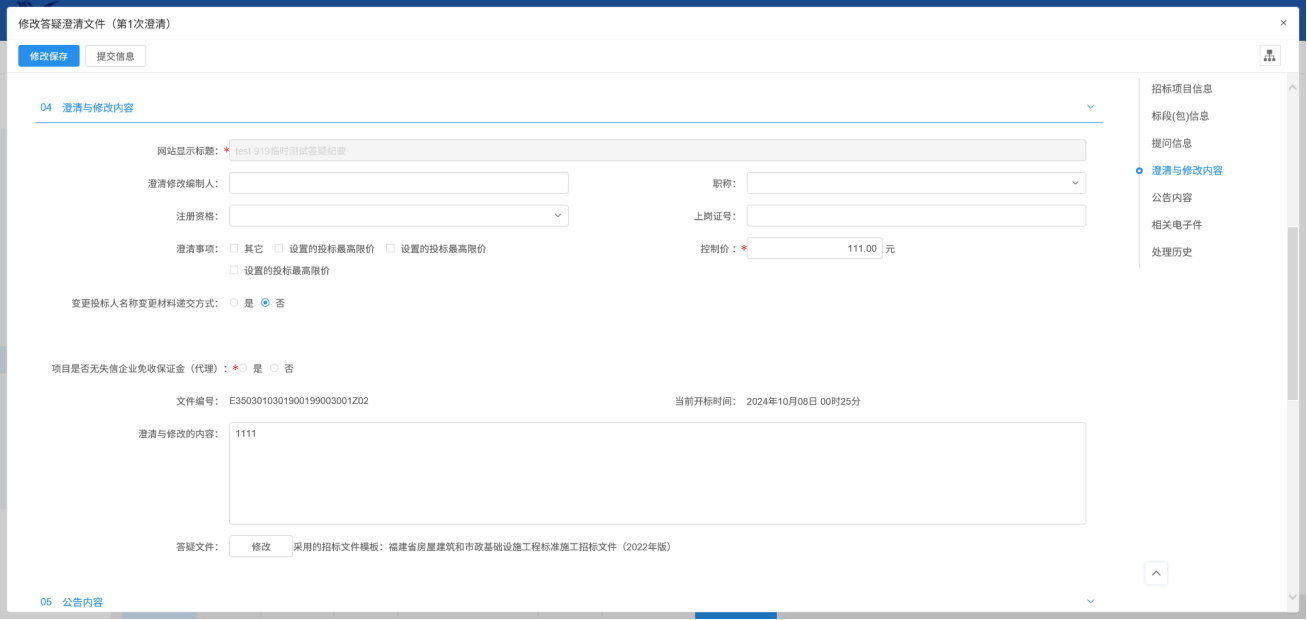Select 否 for 项目是否无失信企业免收保证金

pyautogui.click(x=274, y=368)
